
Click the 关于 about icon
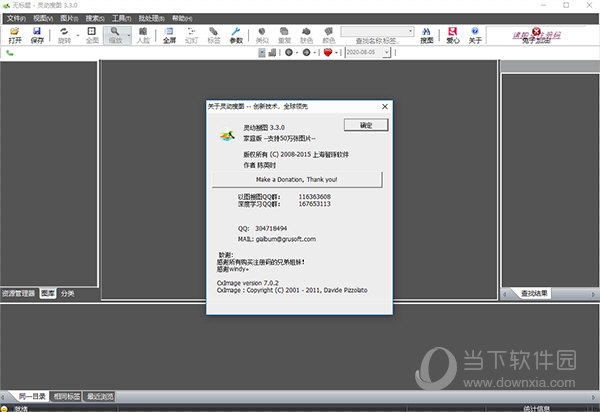[x=475, y=35]
